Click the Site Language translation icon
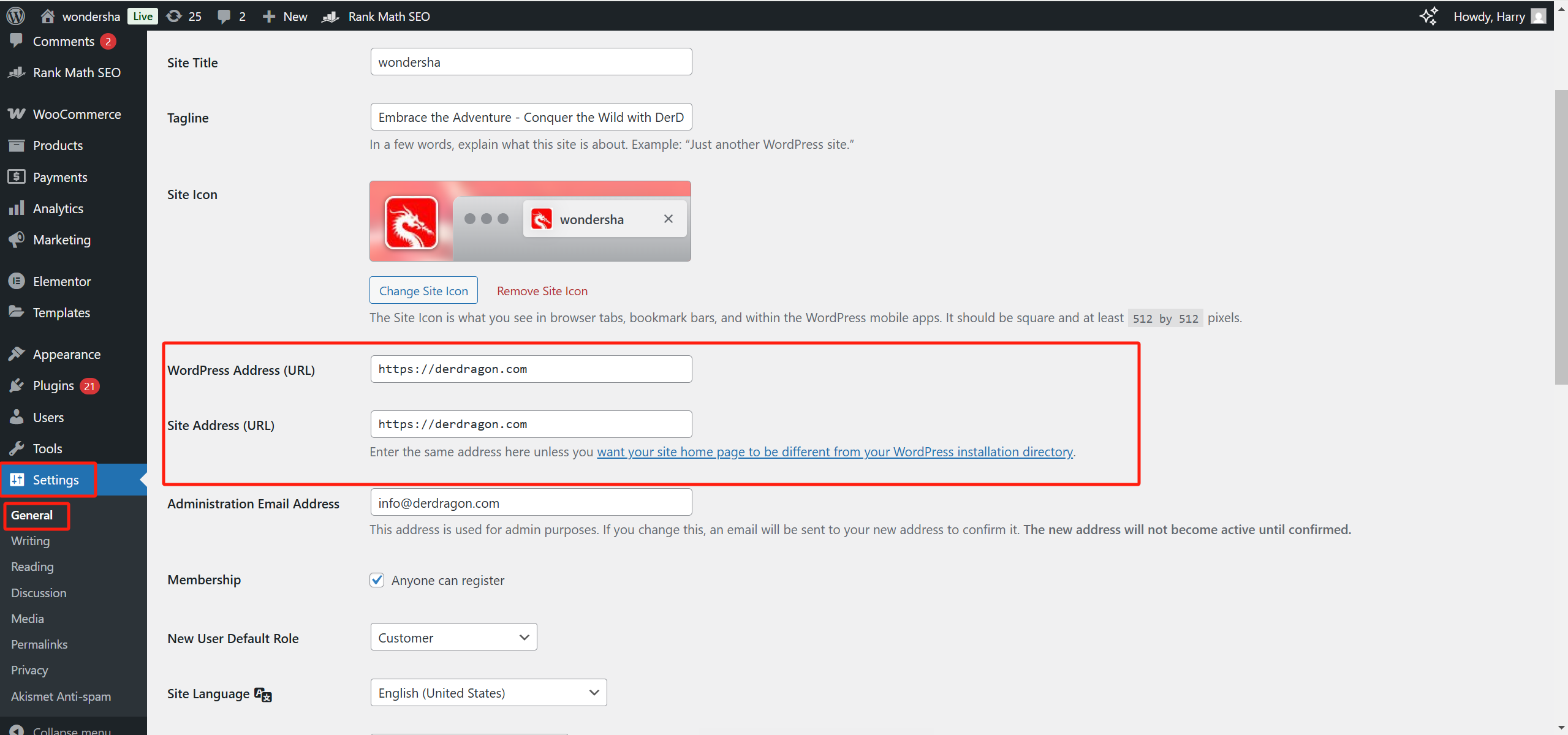This screenshot has width=1568, height=735. pos(263,694)
